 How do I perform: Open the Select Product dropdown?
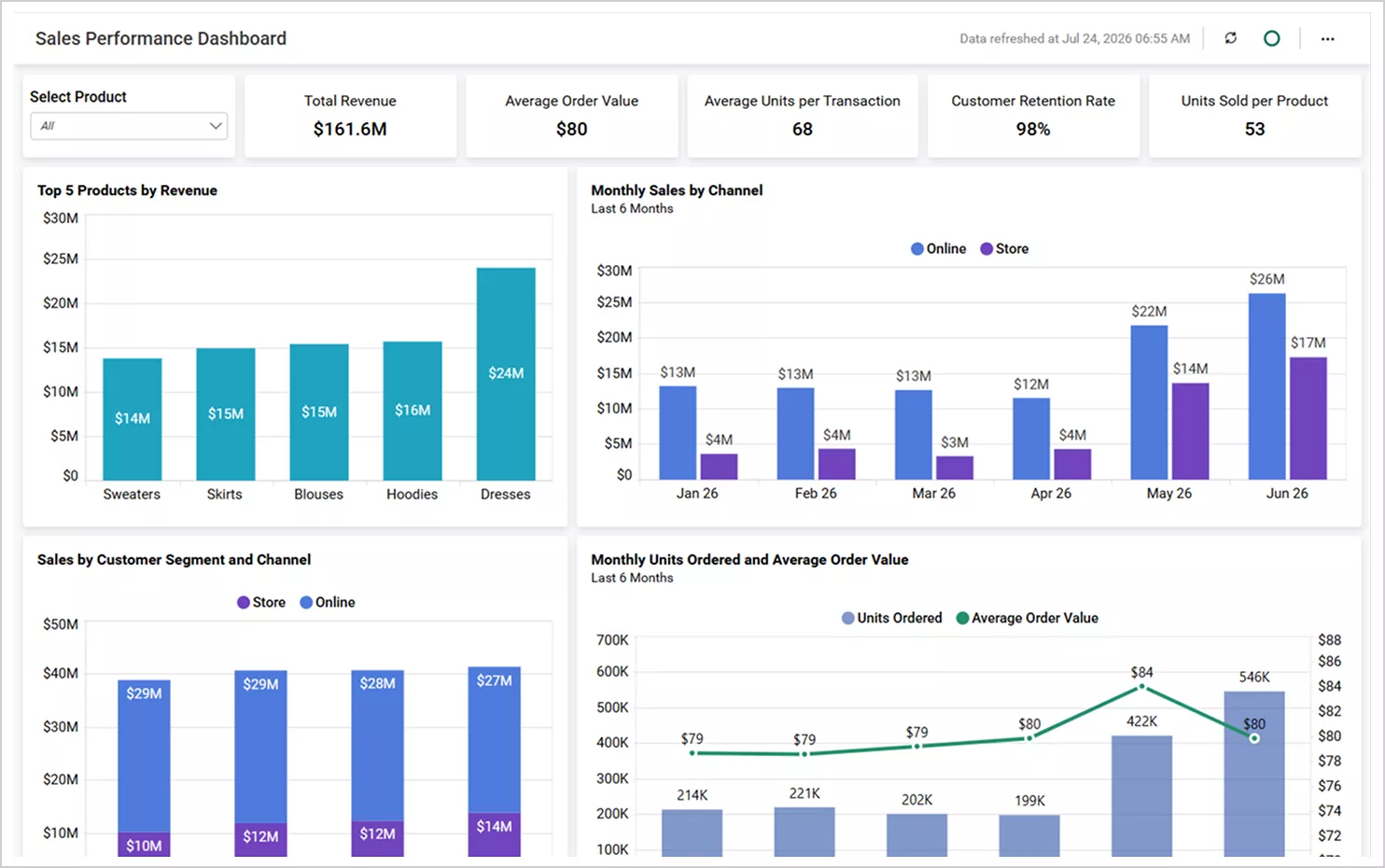[129, 126]
